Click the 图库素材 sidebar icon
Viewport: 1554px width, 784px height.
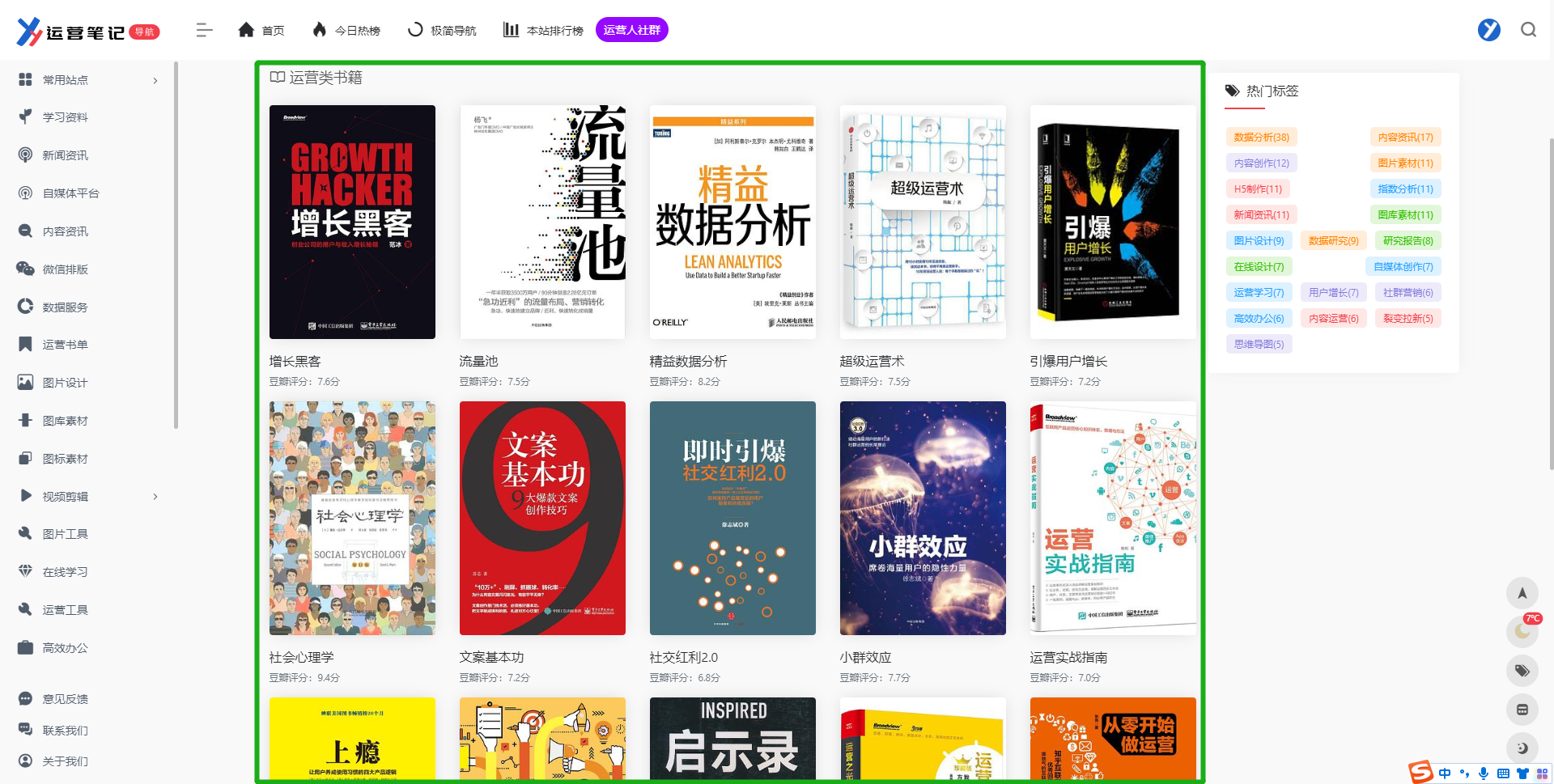coord(25,420)
